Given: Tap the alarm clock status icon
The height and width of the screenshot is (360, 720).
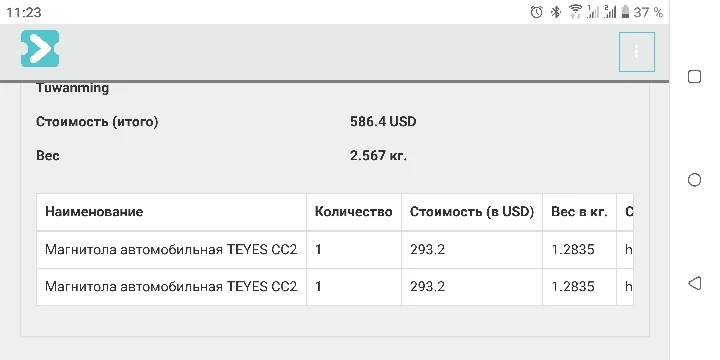Looking at the screenshot, I should click(536, 12).
